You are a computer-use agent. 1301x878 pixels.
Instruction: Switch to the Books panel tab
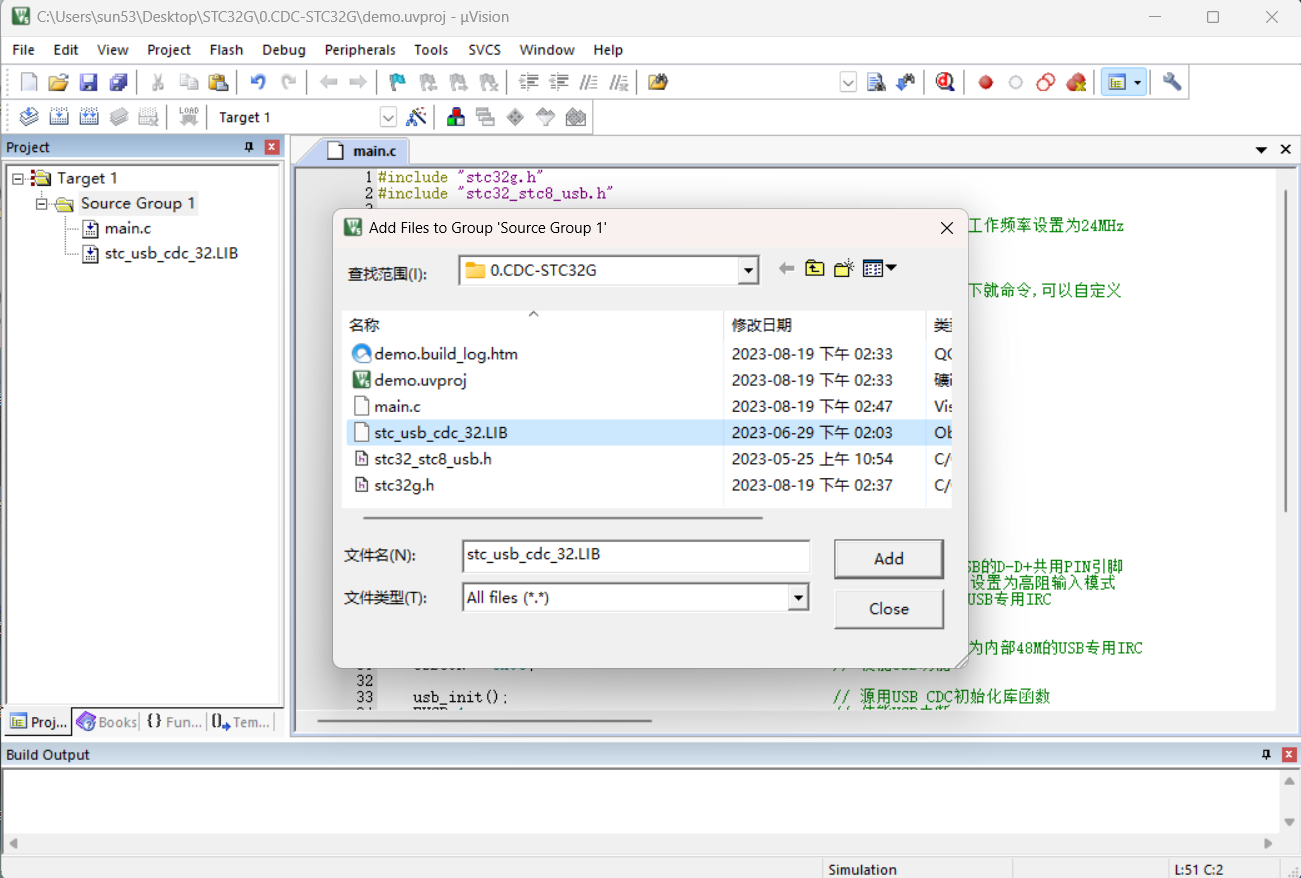[x=106, y=722]
